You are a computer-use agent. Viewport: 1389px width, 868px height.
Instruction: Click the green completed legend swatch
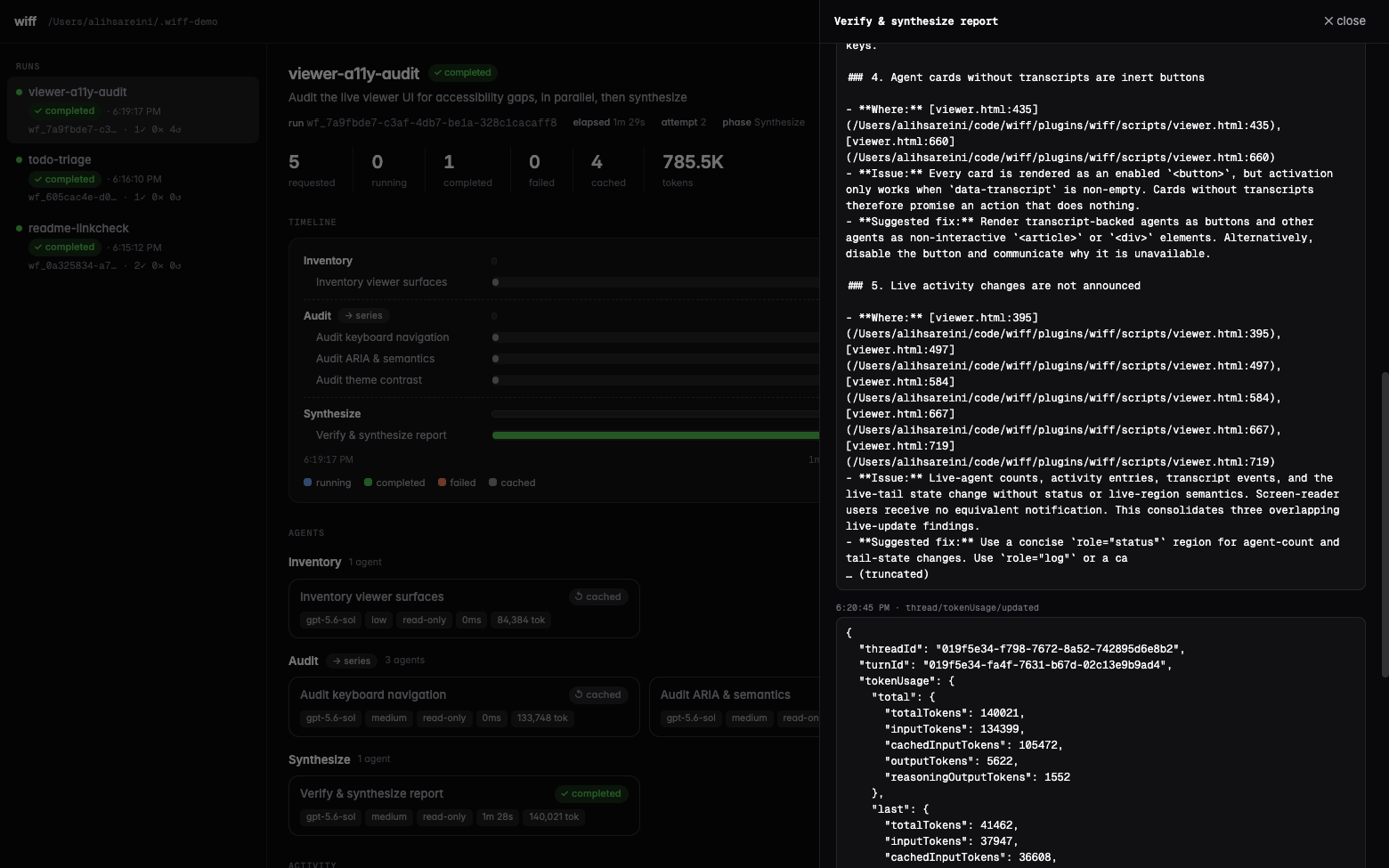point(368,483)
